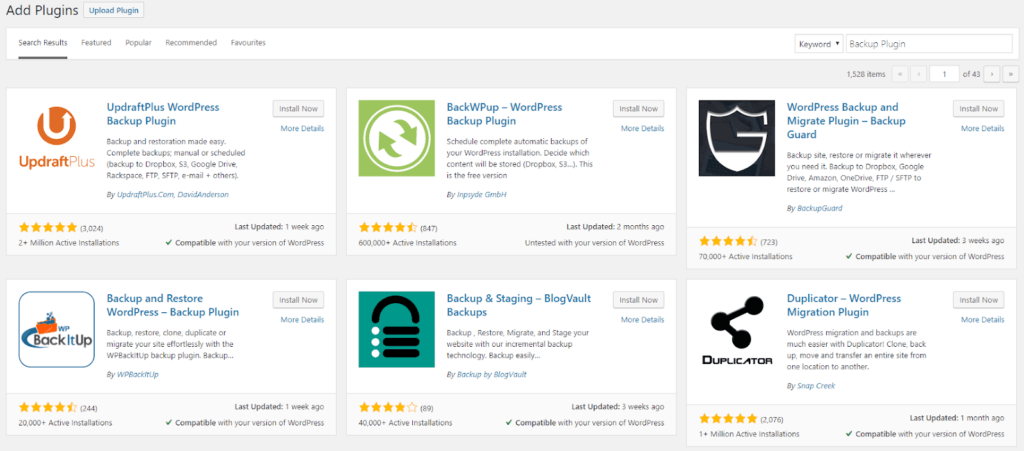Install the Backup and Restore WPBackItUp plugin
This screenshot has height=451, width=1024.
[298, 300]
